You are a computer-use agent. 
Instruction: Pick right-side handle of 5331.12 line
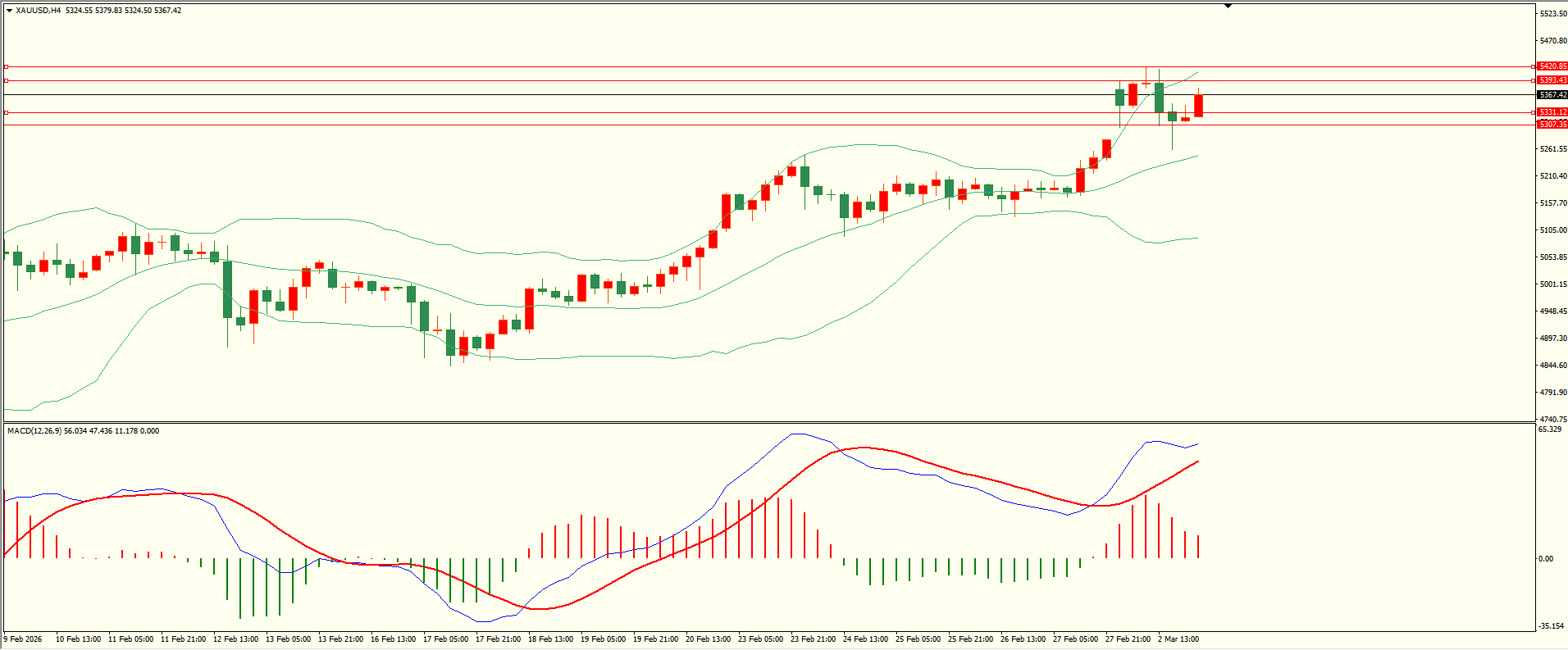click(1533, 112)
